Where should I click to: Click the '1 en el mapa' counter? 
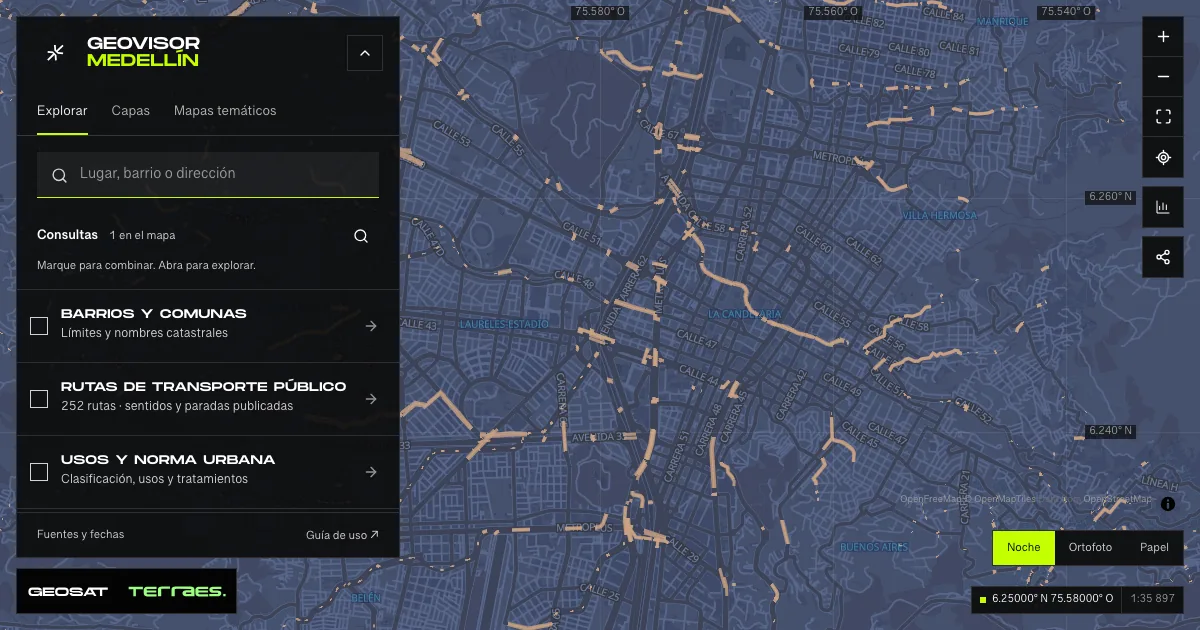(x=143, y=236)
